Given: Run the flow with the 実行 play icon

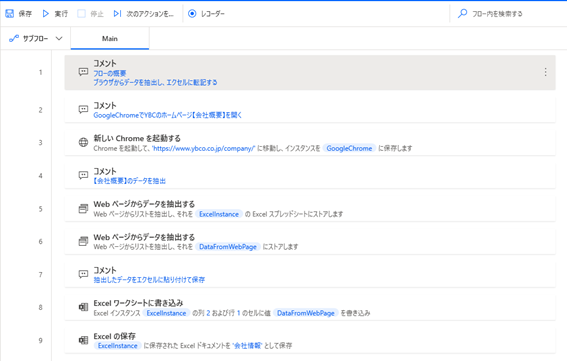Looking at the screenshot, I should coord(46,14).
